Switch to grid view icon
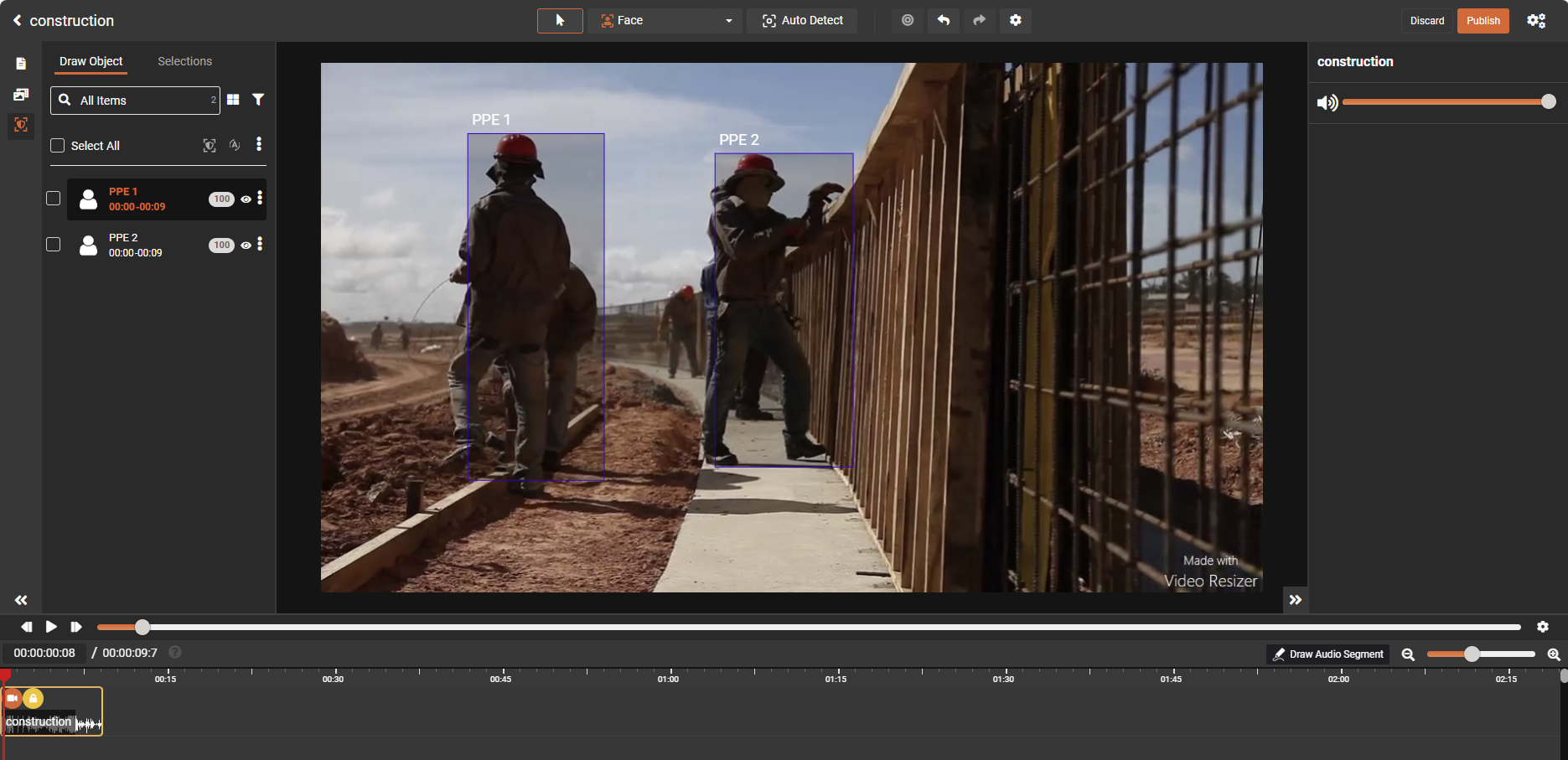Image resolution: width=1568 pixels, height=760 pixels. [233, 100]
